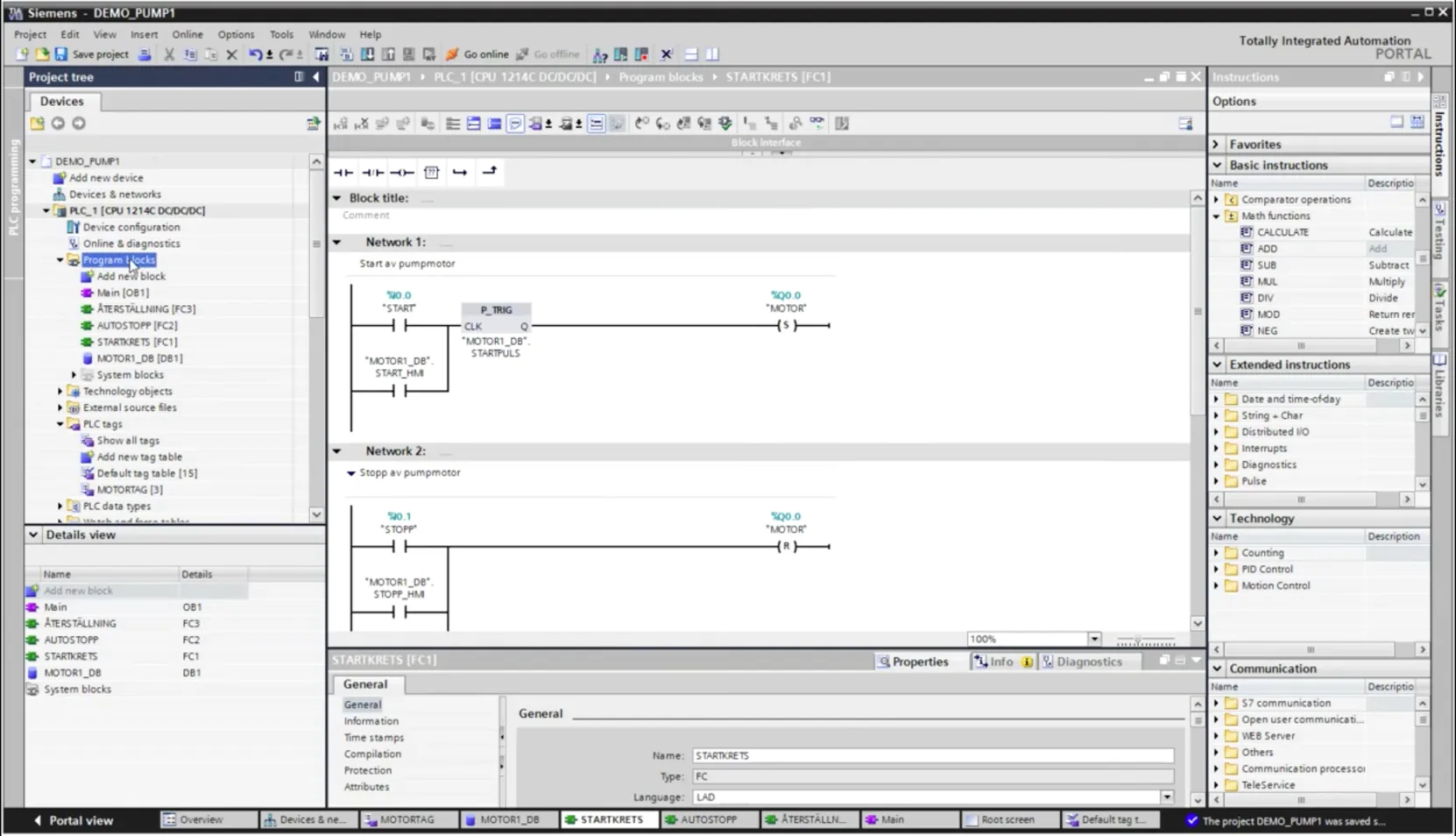Open the zoom level 100% dropdown
Screen dimensions: 1456x836
pyautogui.click(x=1094, y=639)
